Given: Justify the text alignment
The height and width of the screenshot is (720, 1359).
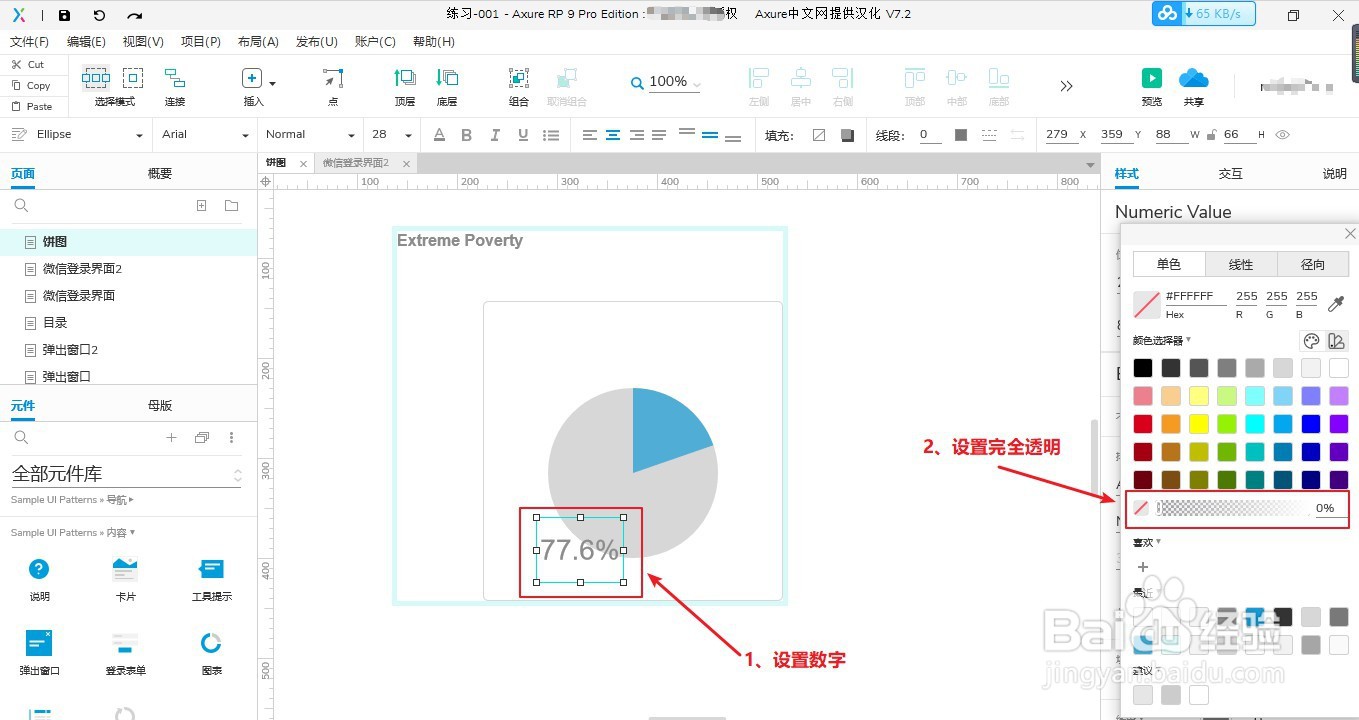Looking at the screenshot, I should (x=659, y=135).
